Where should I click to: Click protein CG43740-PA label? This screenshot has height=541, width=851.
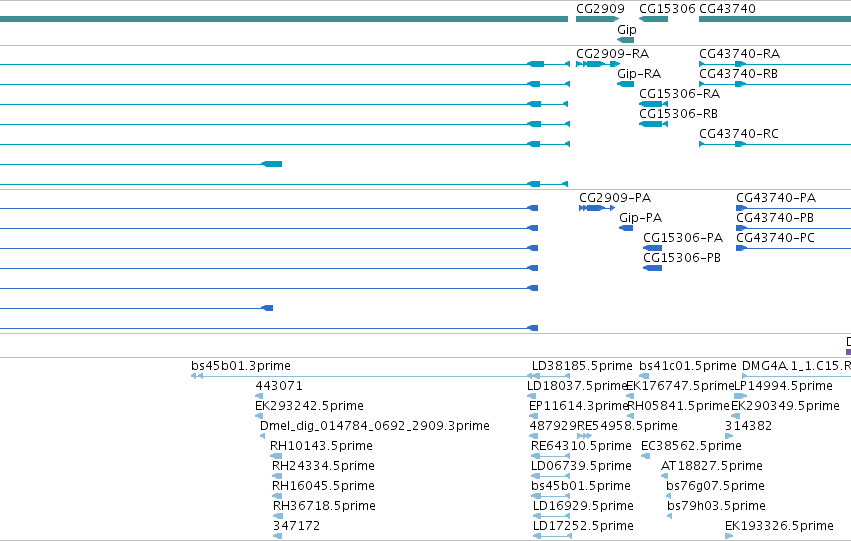tap(776, 198)
